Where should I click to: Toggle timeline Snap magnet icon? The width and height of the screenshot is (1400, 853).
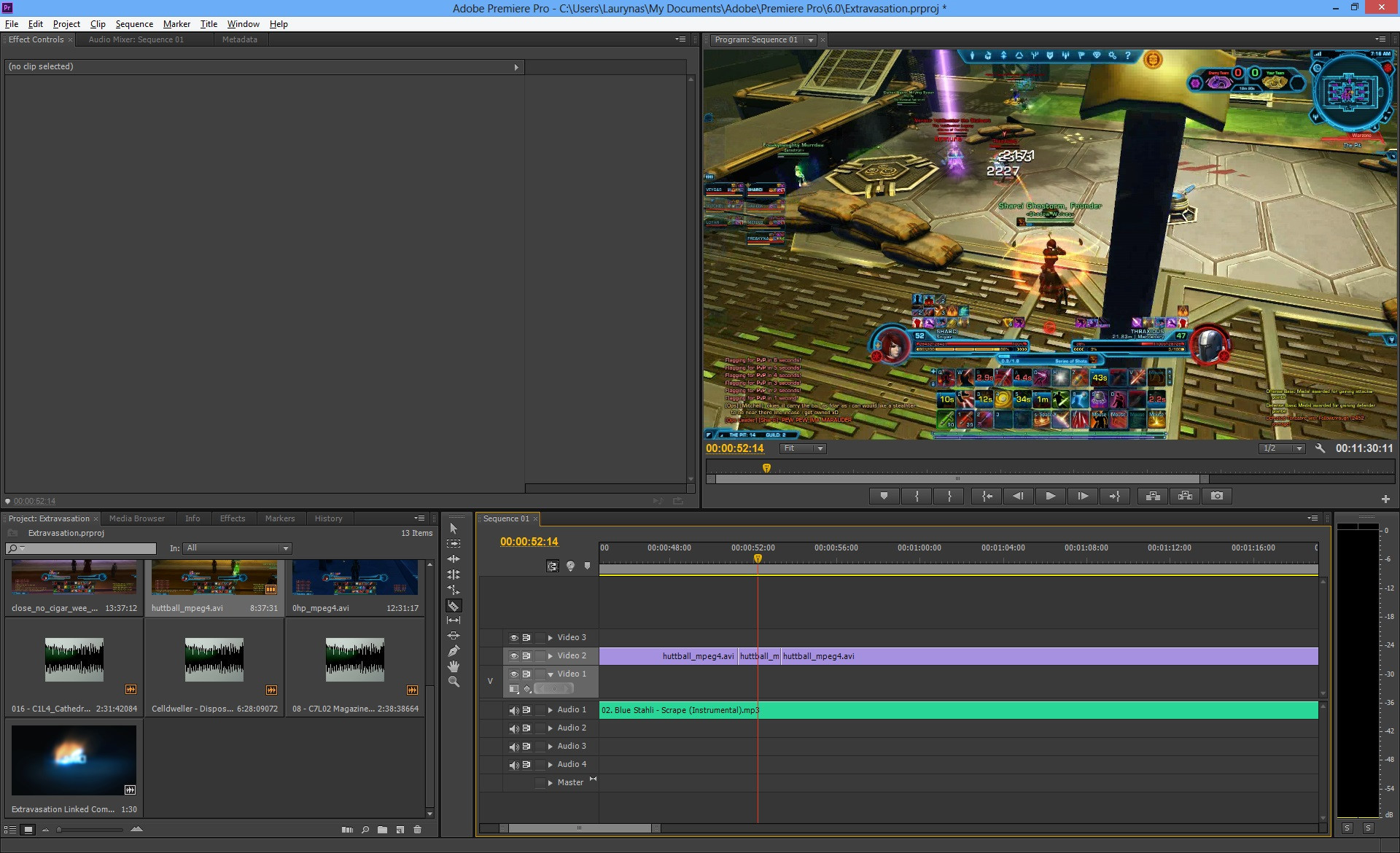point(553,566)
